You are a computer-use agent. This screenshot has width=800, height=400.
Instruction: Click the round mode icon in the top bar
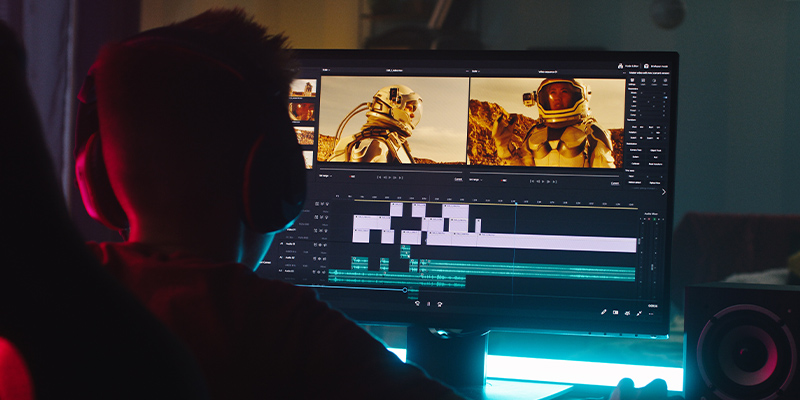click(646, 66)
